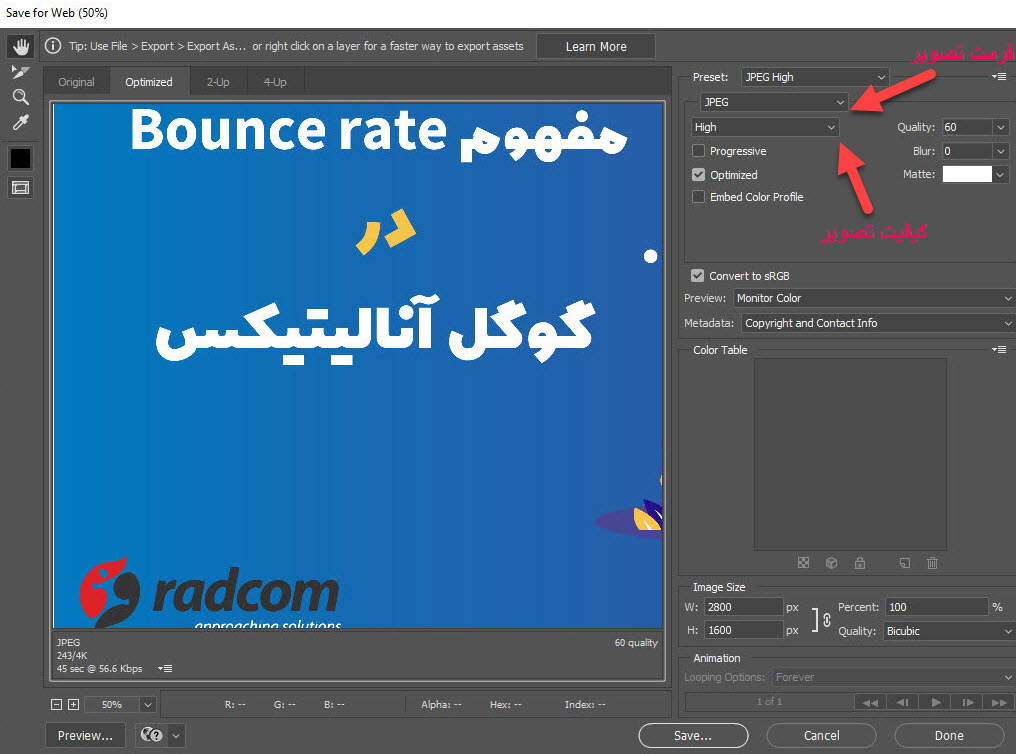
Task: Select the Original tab
Action: [x=76, y=81]
